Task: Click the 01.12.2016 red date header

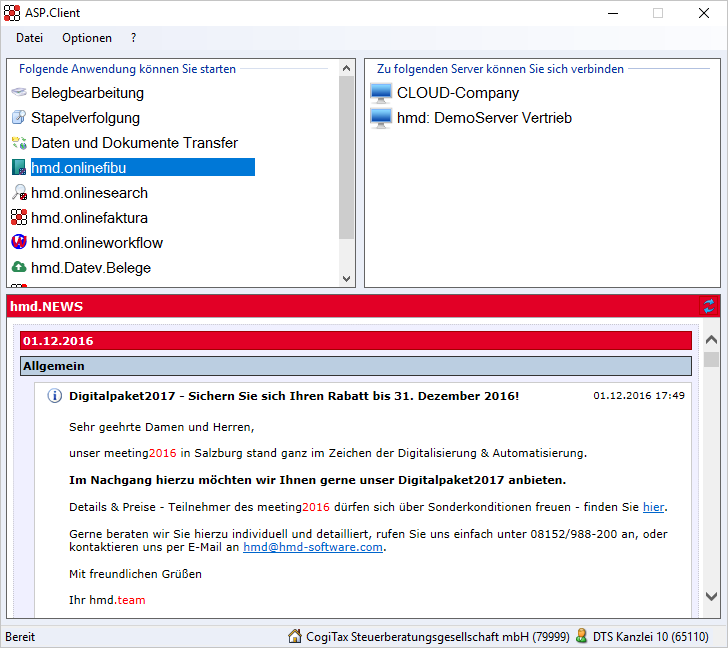Action: click(x=356, y=341)
